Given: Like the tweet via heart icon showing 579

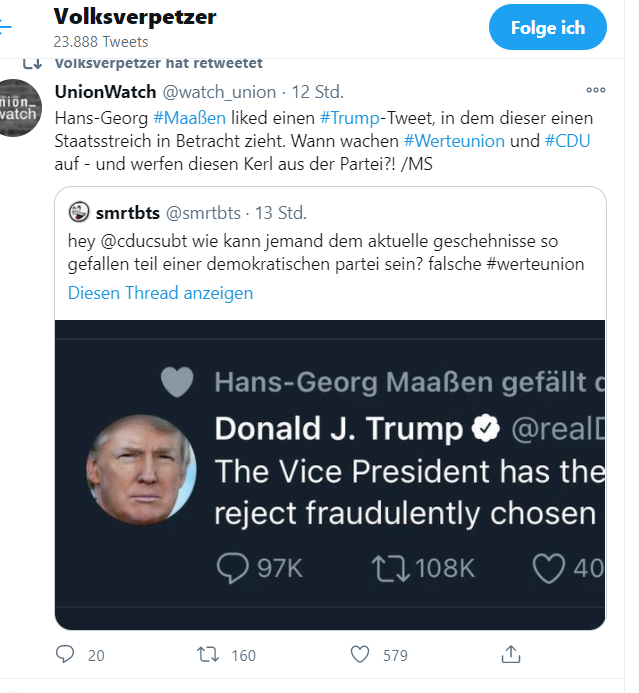Looking at the screenshot, I should pos(360,655).
